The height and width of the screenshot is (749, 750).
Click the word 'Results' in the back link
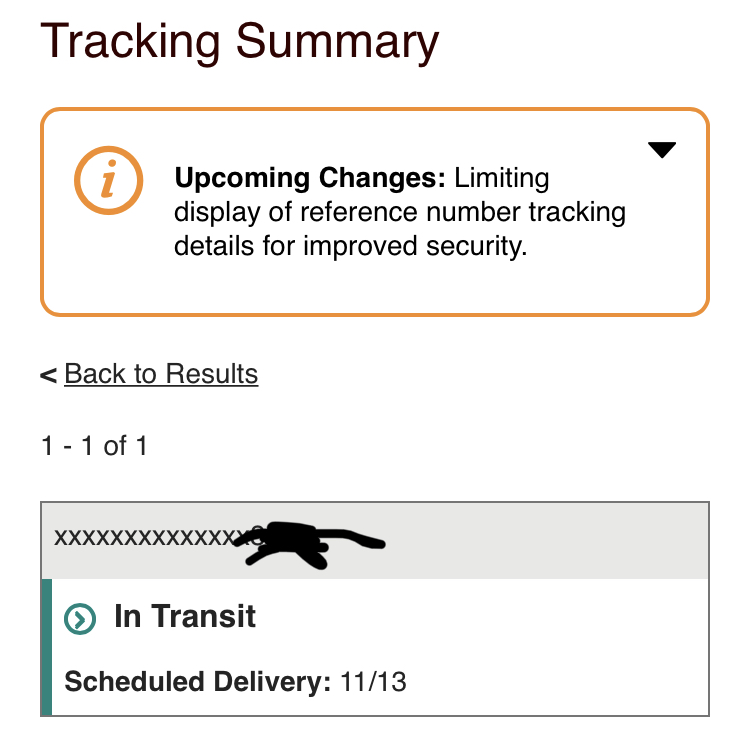(x=211, y=374)
